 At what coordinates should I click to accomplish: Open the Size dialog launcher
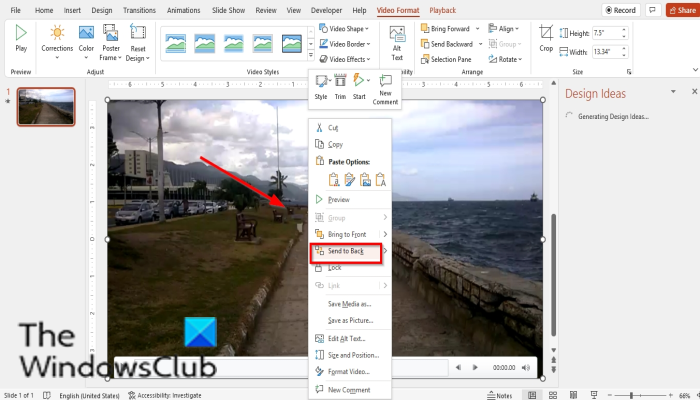[629, 72]
